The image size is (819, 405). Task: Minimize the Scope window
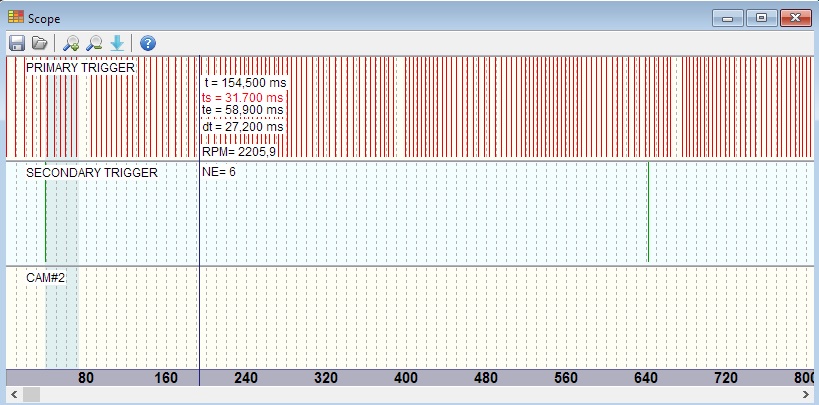pos(730,18)
